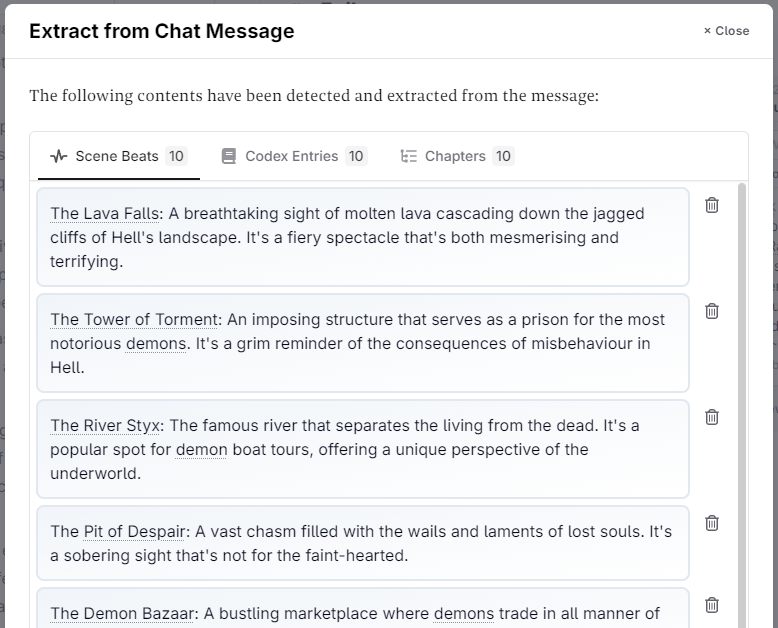Viewport: 778px width, 628px height.
Task: Edit the Pit of Despair beat text
Action: point(362,543)
